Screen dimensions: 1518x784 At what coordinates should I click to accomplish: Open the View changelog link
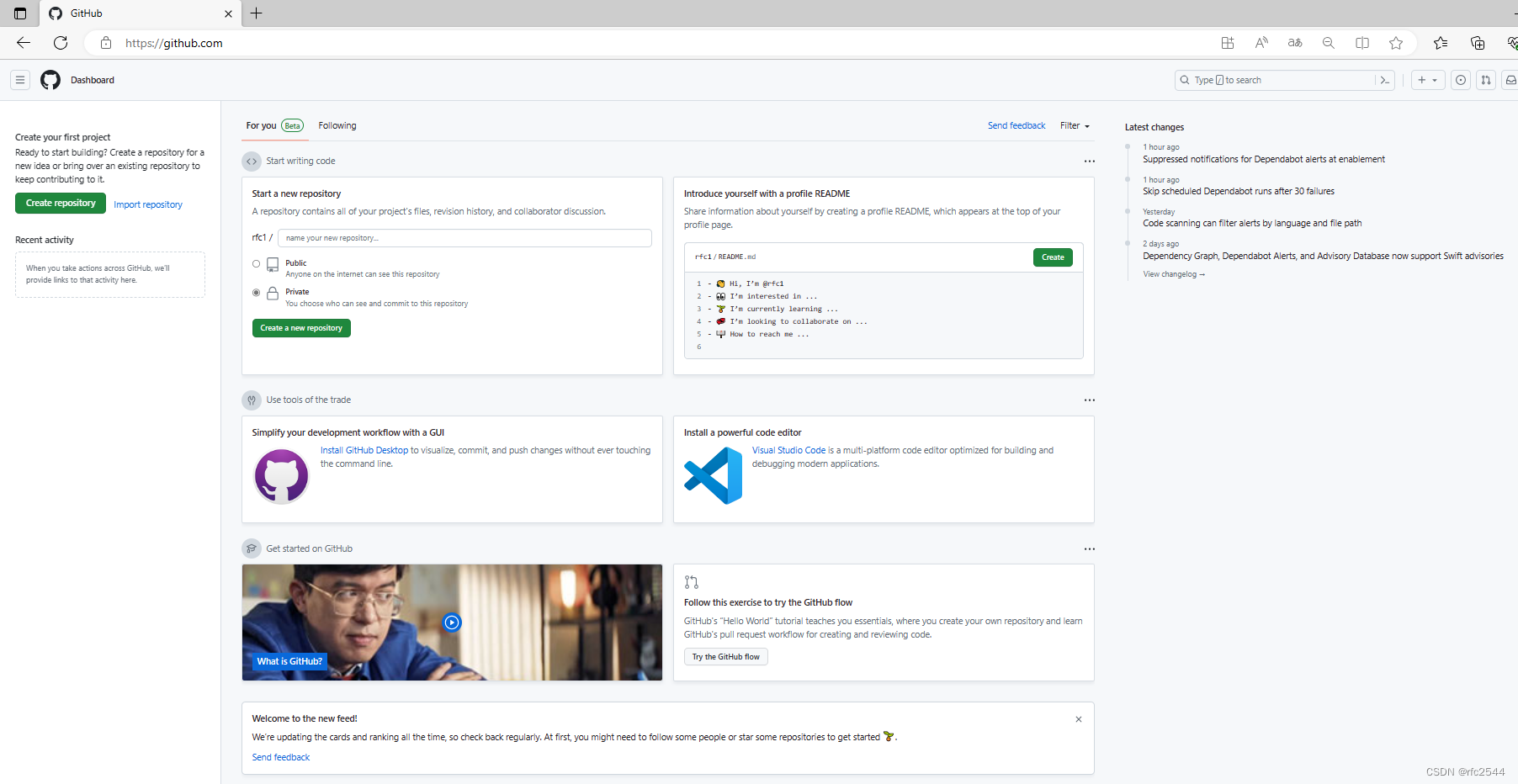point(1174,274)
